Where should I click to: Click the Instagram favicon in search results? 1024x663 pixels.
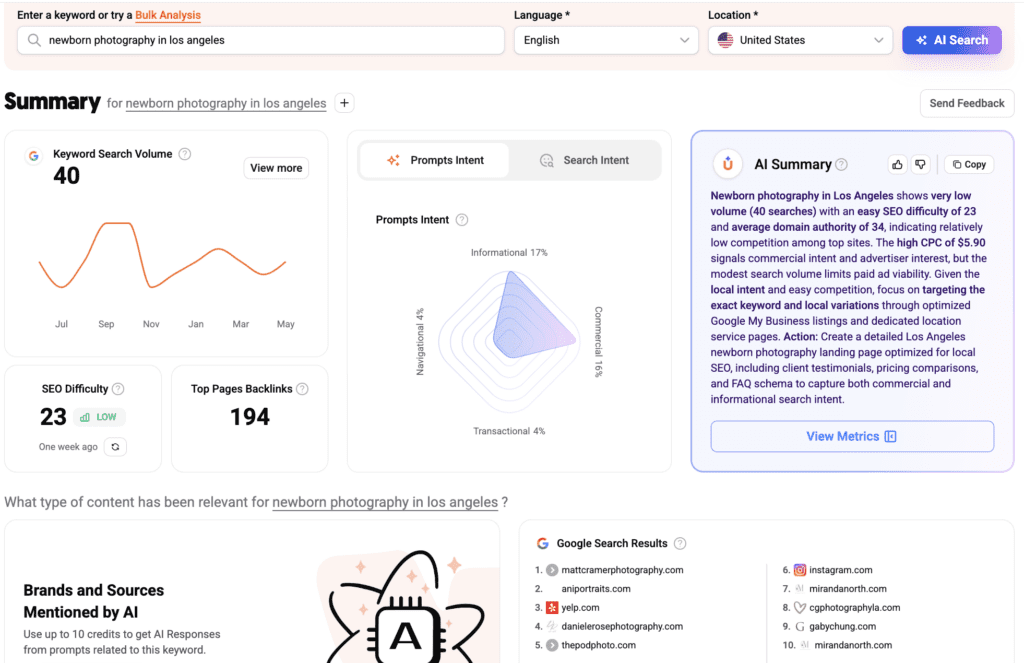799,570
